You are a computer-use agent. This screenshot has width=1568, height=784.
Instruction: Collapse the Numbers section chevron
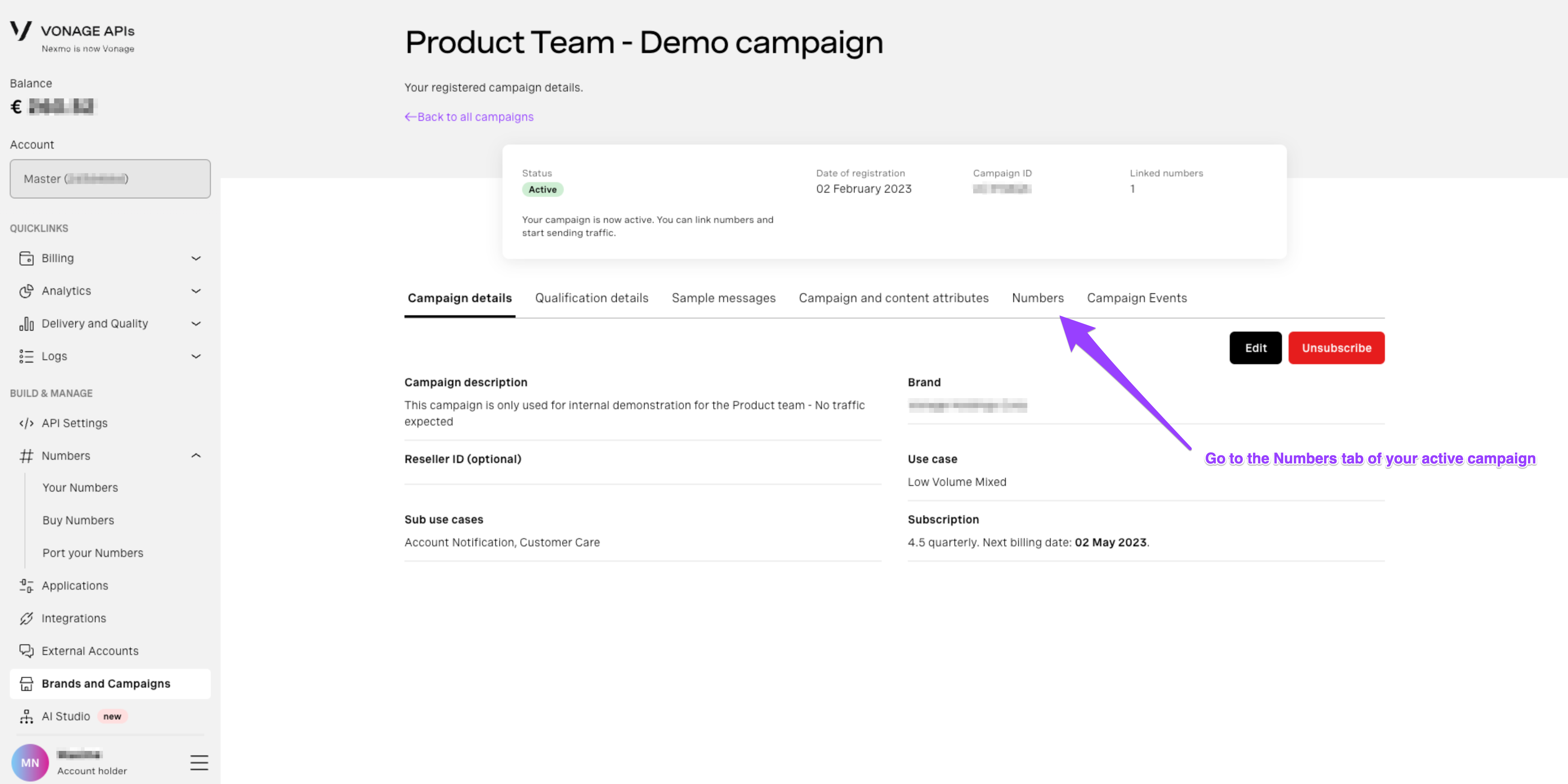coord(196,456)
